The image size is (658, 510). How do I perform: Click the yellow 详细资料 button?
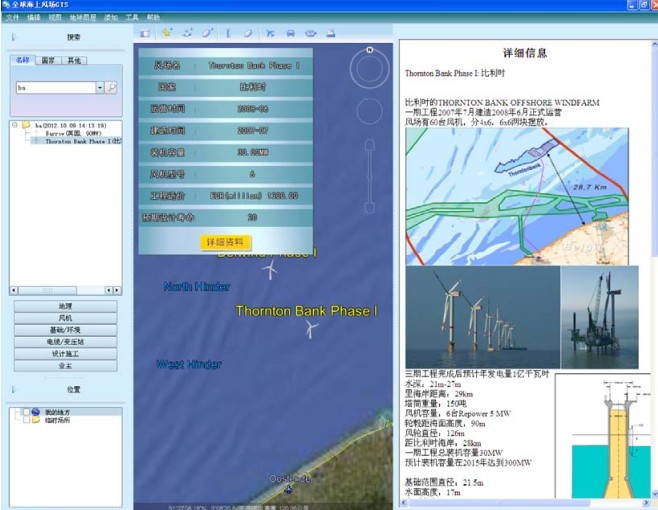[225, 242]
